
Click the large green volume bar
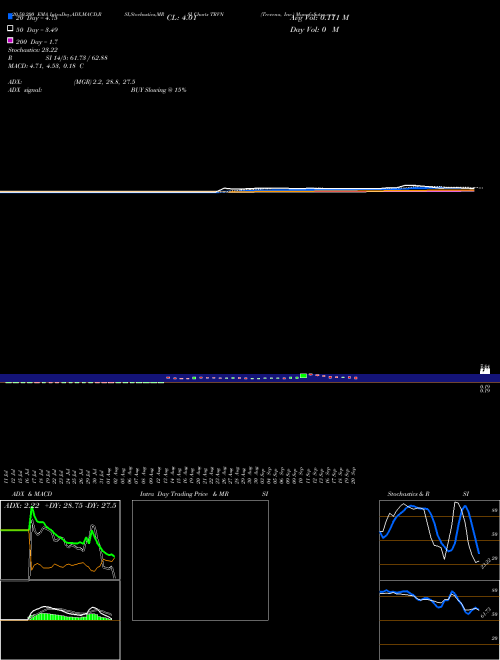(x=303, y=375)
